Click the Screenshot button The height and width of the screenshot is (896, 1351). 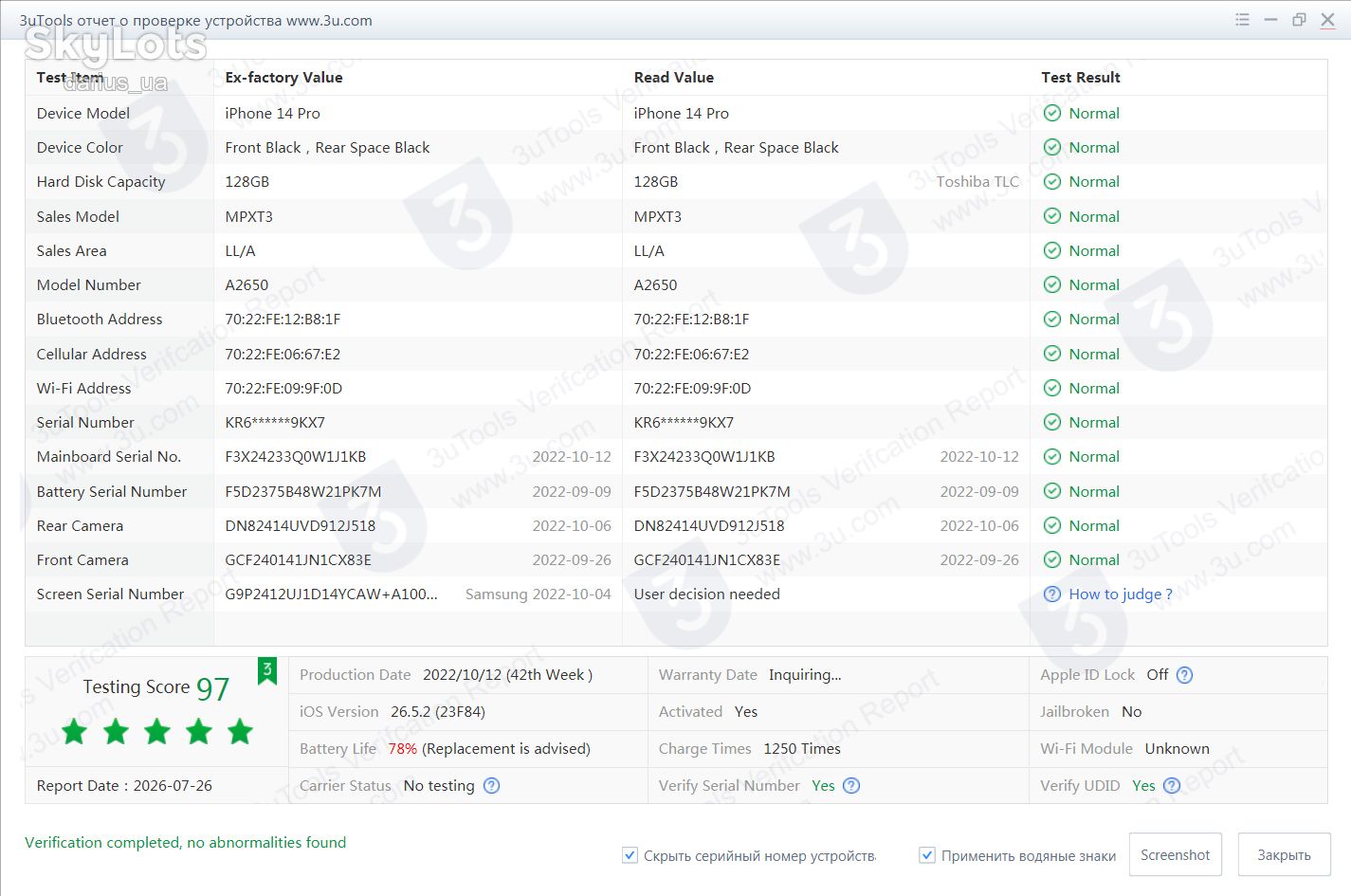tap(1175, 855)
